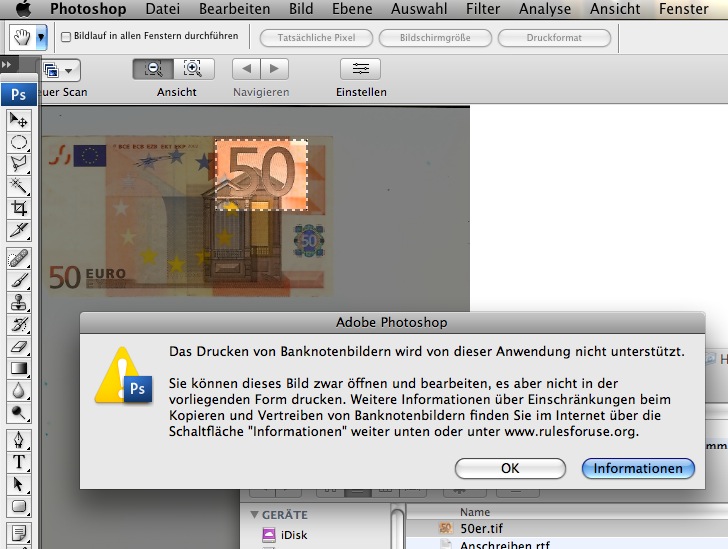Select the Brush tool
Viewport: 728px width, 549px height.
tap(19, 281)
